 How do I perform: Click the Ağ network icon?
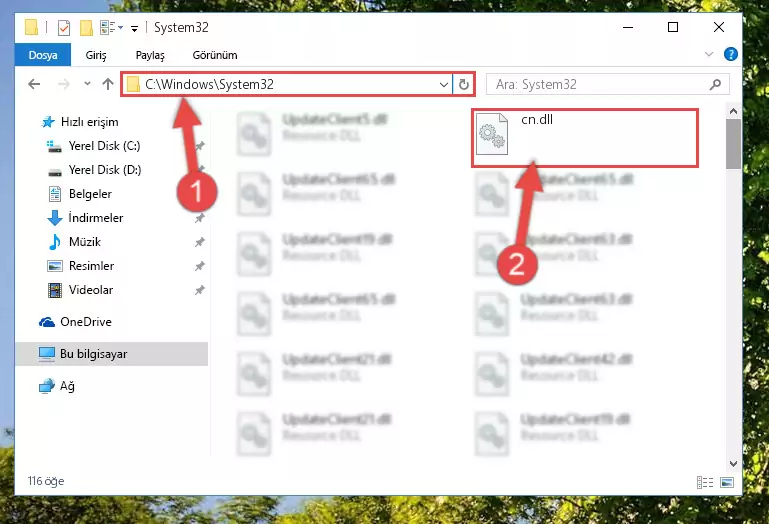(47, 386)
